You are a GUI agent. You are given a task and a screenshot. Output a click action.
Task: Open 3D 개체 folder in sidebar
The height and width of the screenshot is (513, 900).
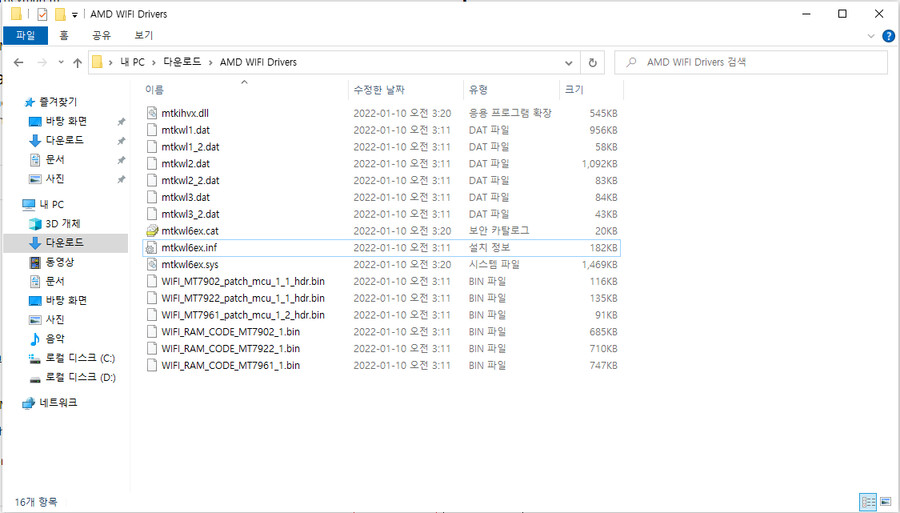tap(63, 224)
